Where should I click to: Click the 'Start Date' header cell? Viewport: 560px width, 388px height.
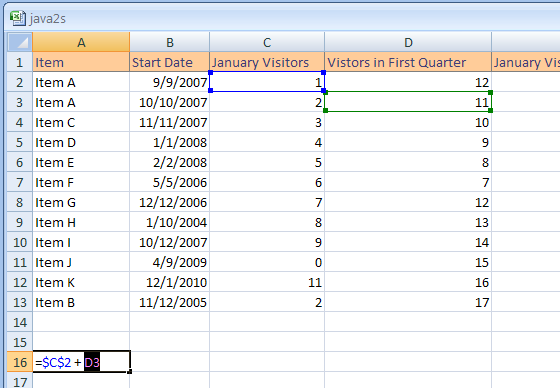click(x=170, y=63)
